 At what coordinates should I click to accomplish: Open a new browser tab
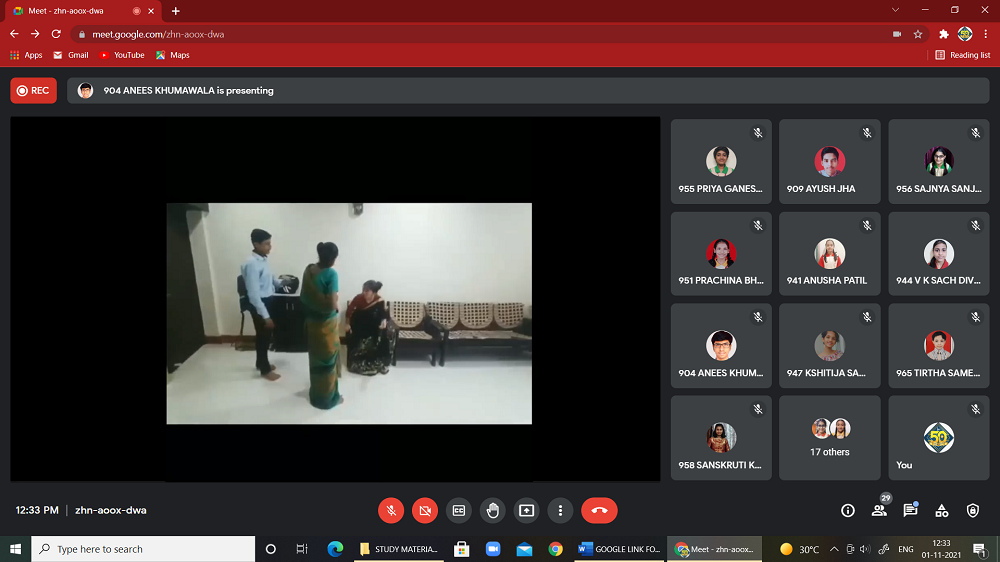(x=176, y=11)
